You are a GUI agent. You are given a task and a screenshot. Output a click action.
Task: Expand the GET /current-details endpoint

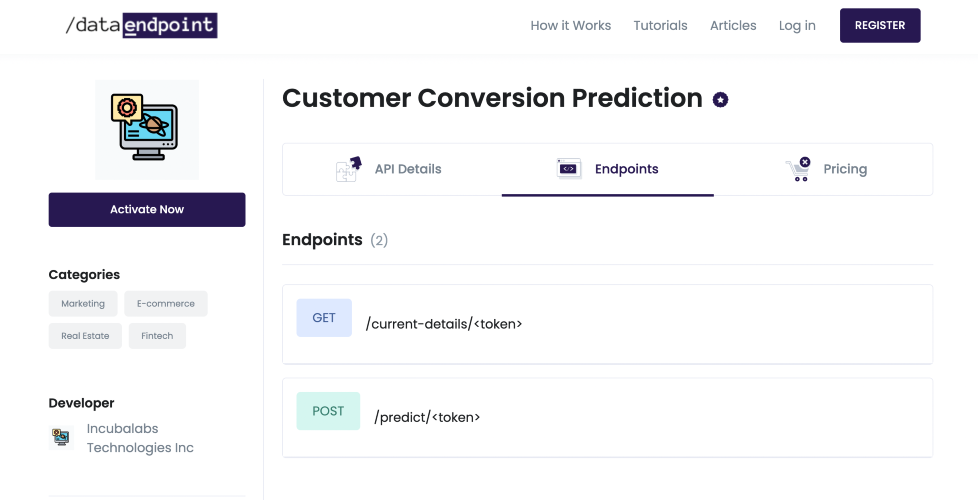point(608,324)
